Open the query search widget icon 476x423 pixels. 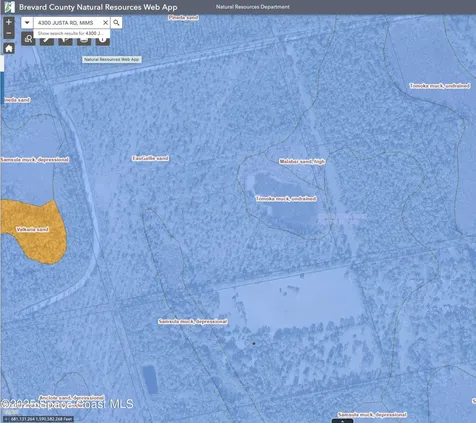pos(28,39)
